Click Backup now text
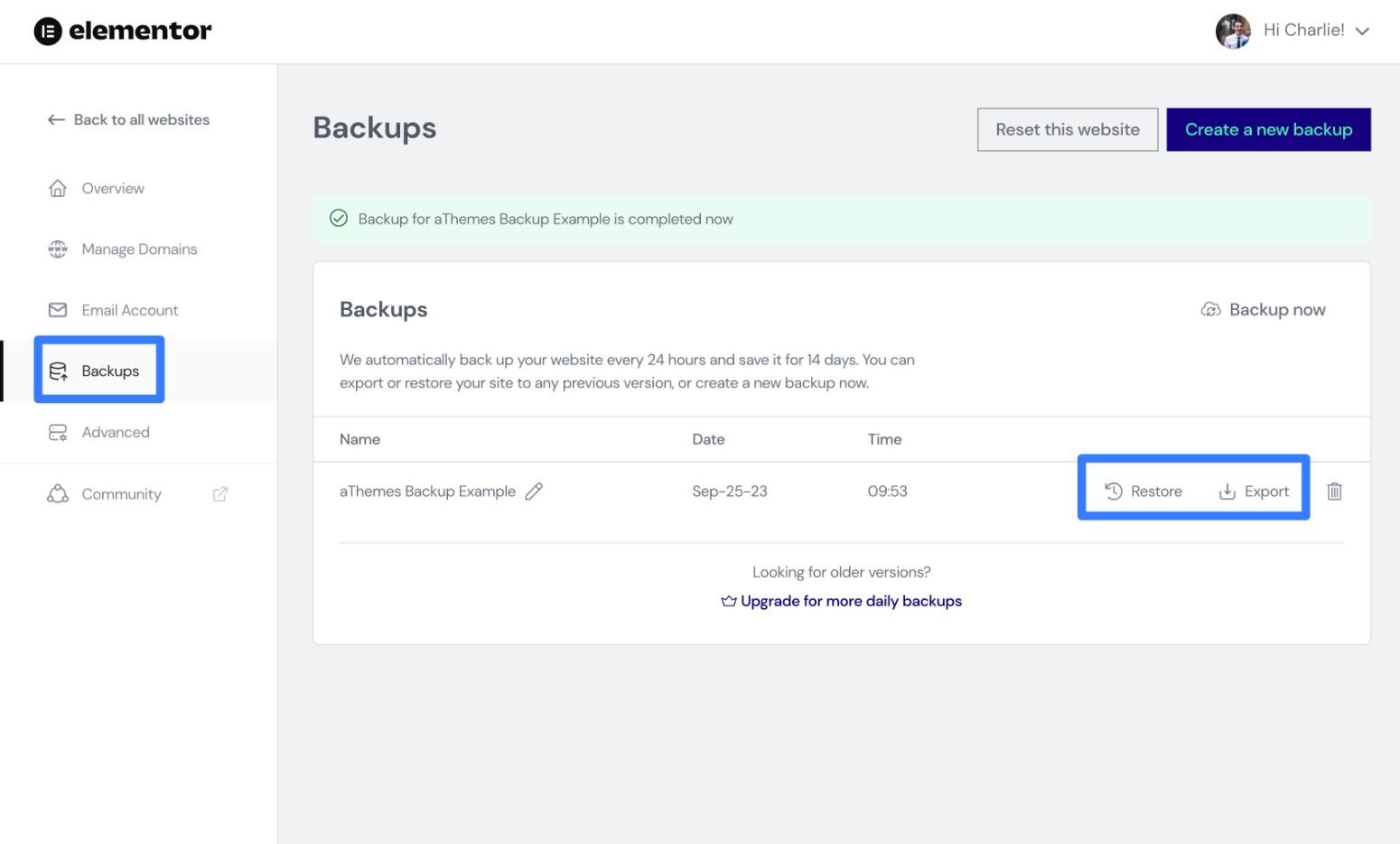 click(1277, 310)
